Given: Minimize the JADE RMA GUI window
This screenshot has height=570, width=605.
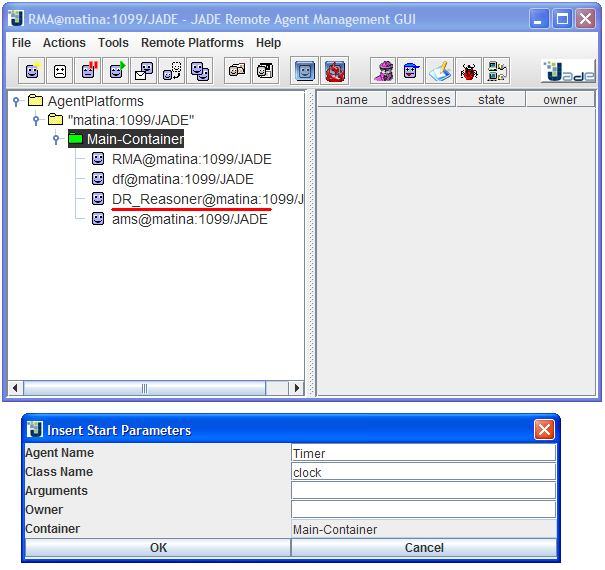Looking at the screenshot, I should point(539,19).
